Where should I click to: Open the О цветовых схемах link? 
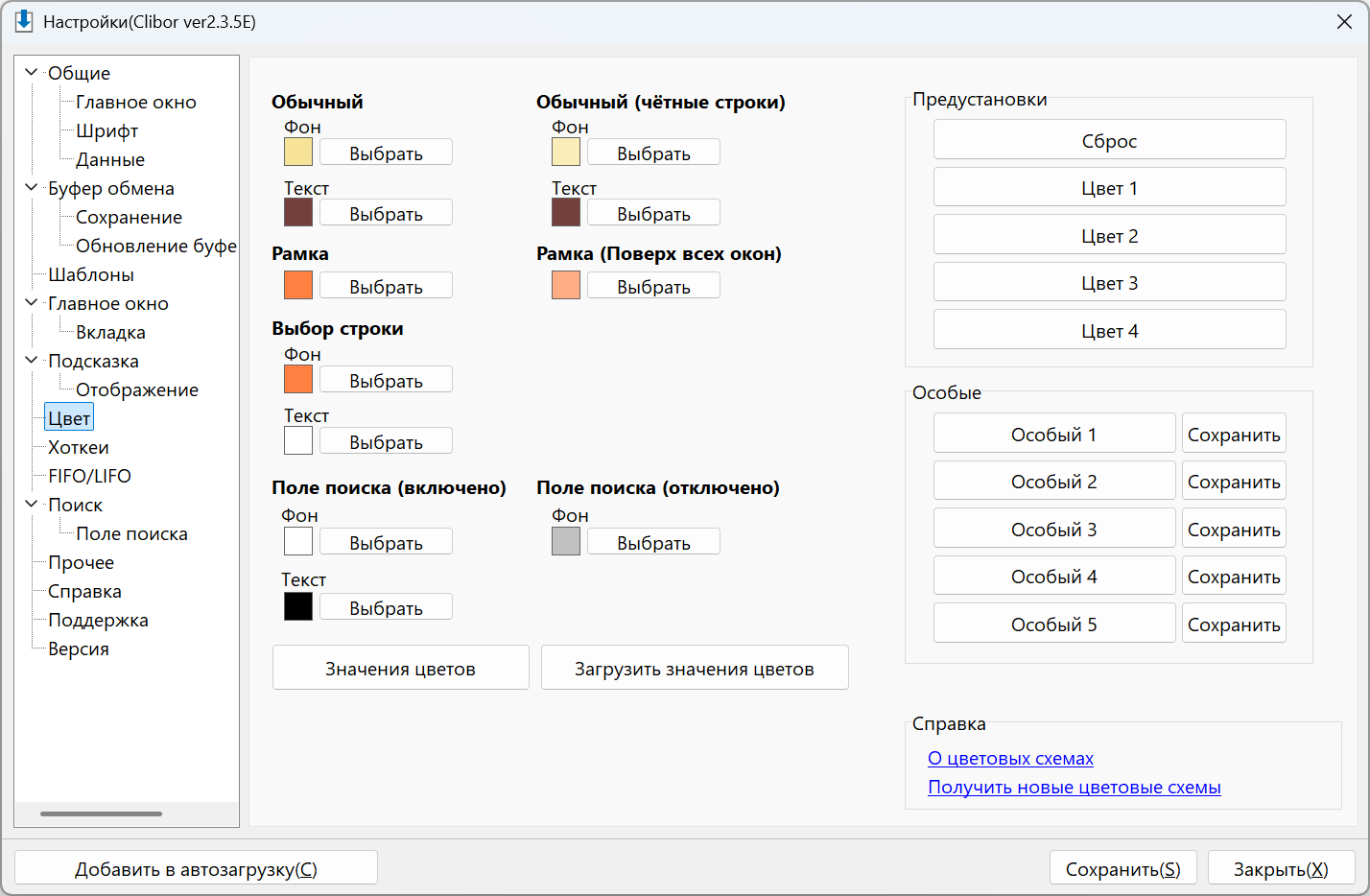(1010, 758)
